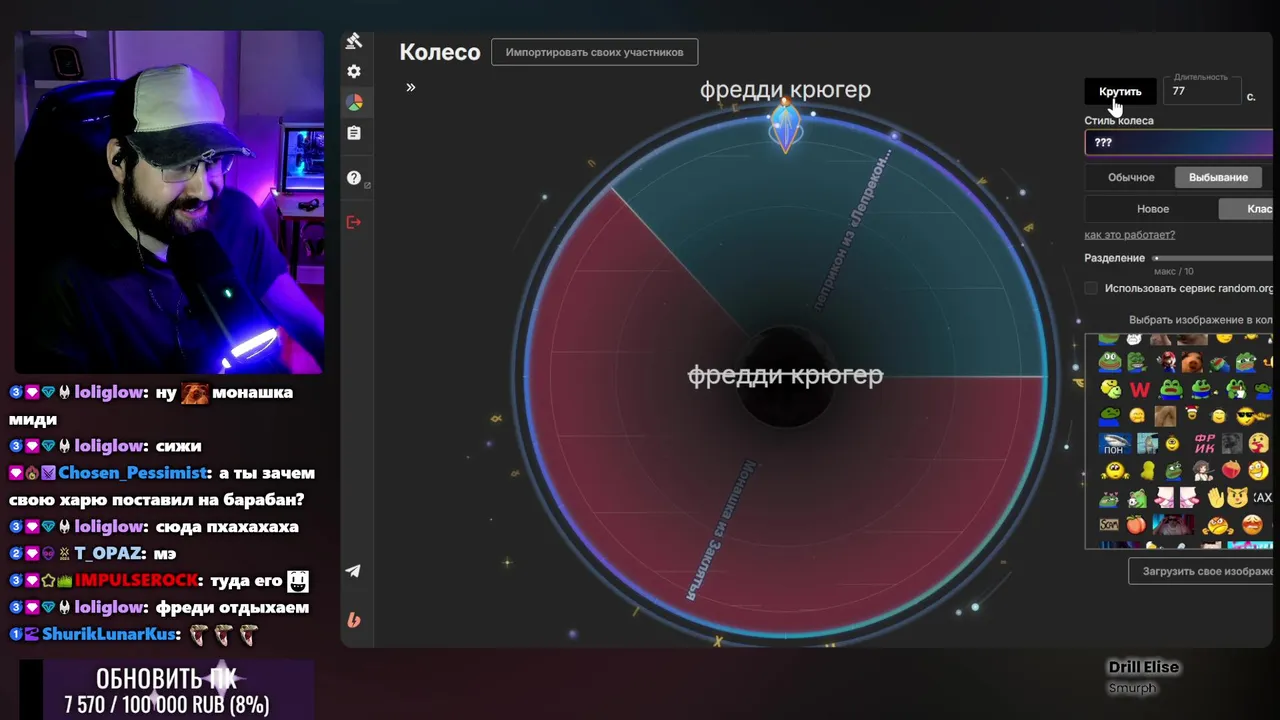This screenshot has height=720, width=1280.
Task: Click username IMPULSEROCK in chat
Action: [x=136, y=580]
